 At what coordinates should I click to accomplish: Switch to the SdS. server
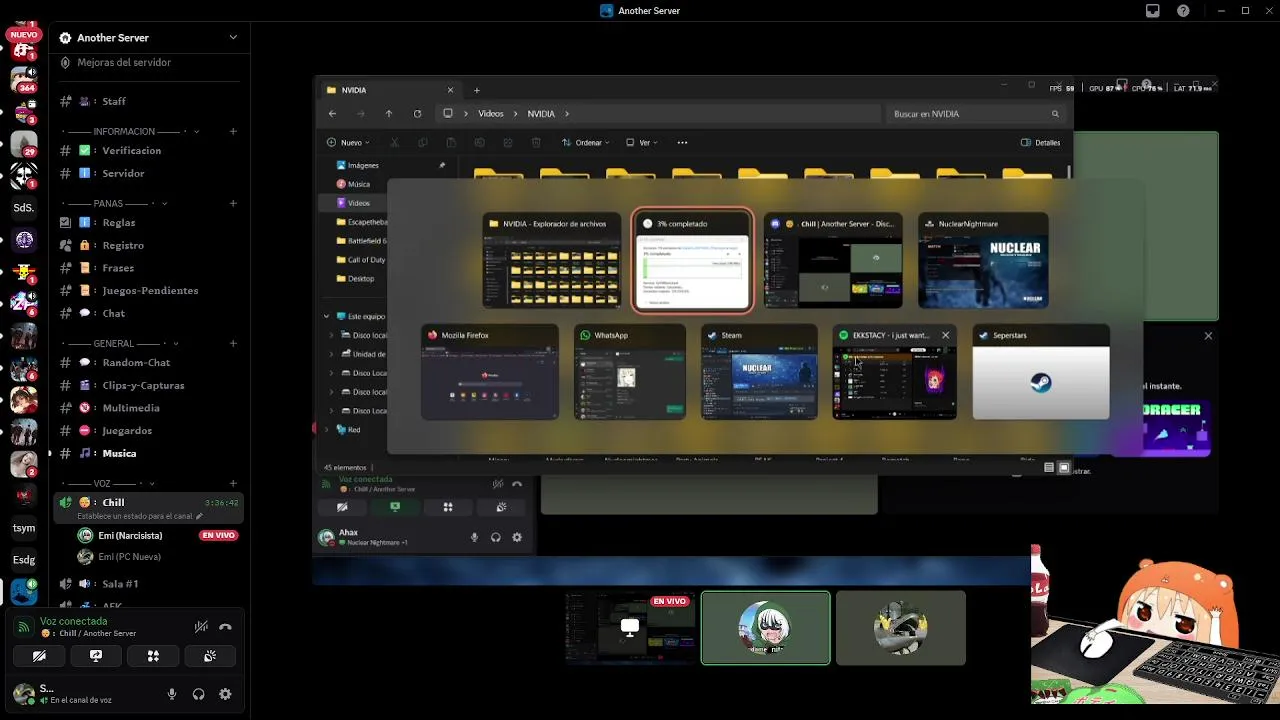click(x=24, y=208)
